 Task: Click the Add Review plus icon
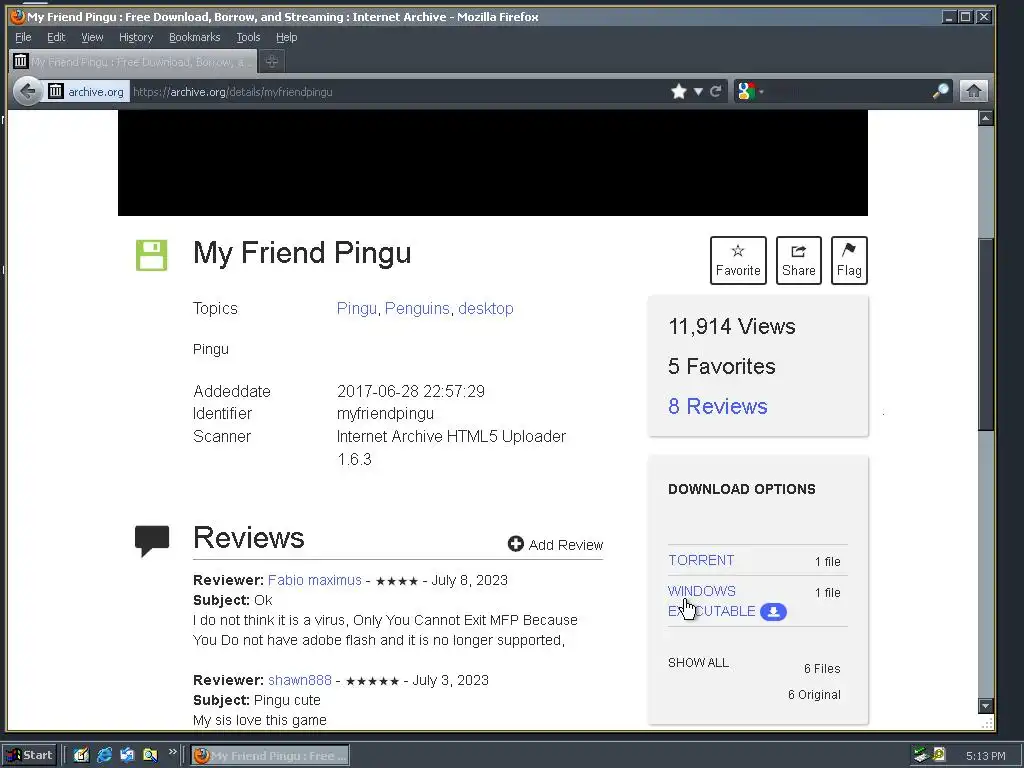tap(516, 544)
